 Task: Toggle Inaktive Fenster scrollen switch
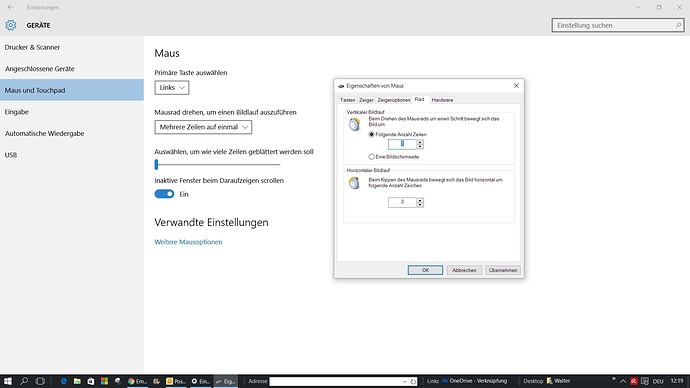click(164, 194)
